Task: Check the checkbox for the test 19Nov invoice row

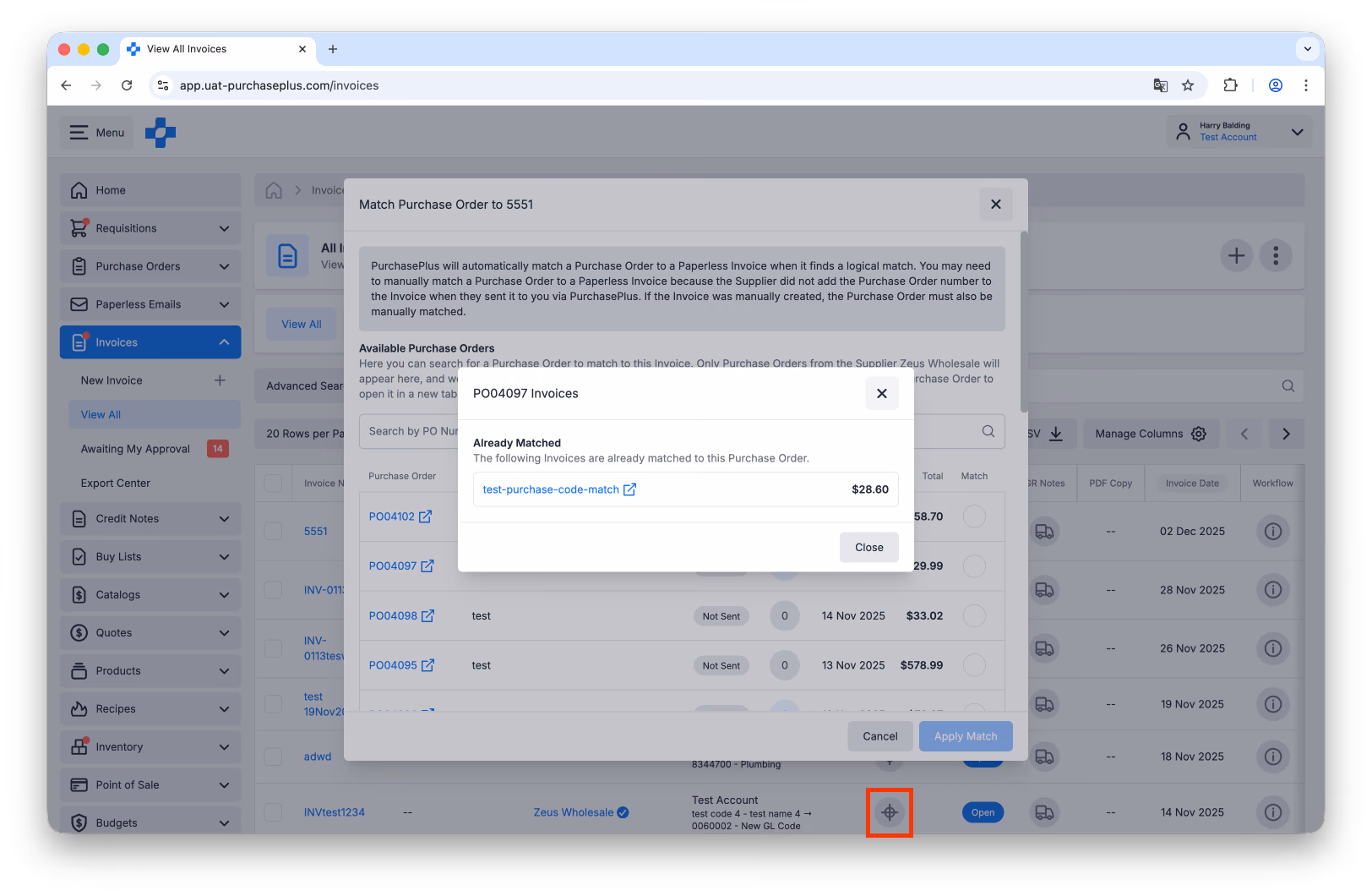Action: point(273,704)
